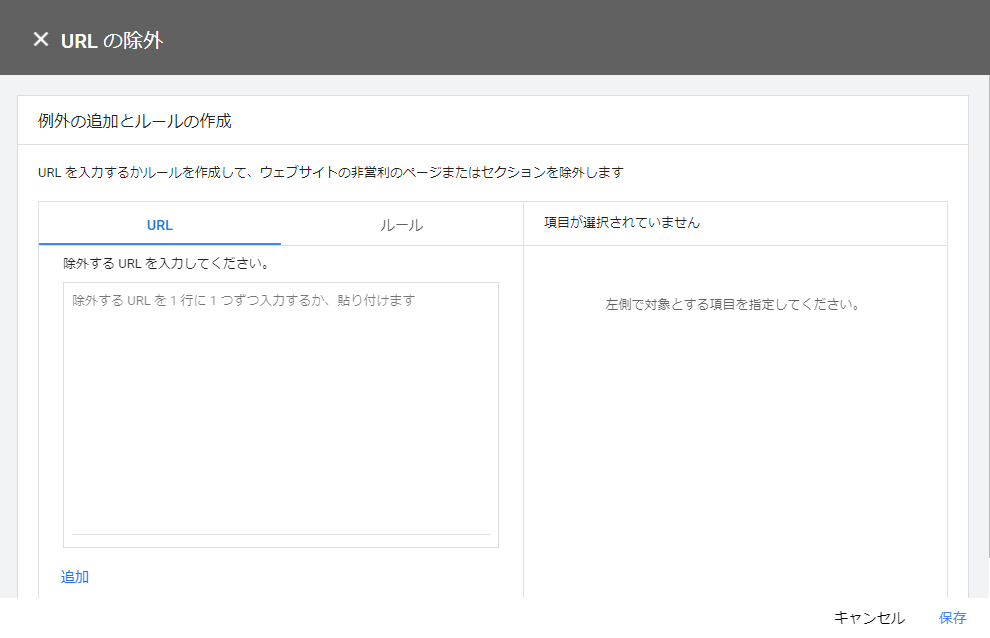This screenshot has height=638, width=990.
Task: Click the 項目が選択されていません panel header
Action: [621, 223]
